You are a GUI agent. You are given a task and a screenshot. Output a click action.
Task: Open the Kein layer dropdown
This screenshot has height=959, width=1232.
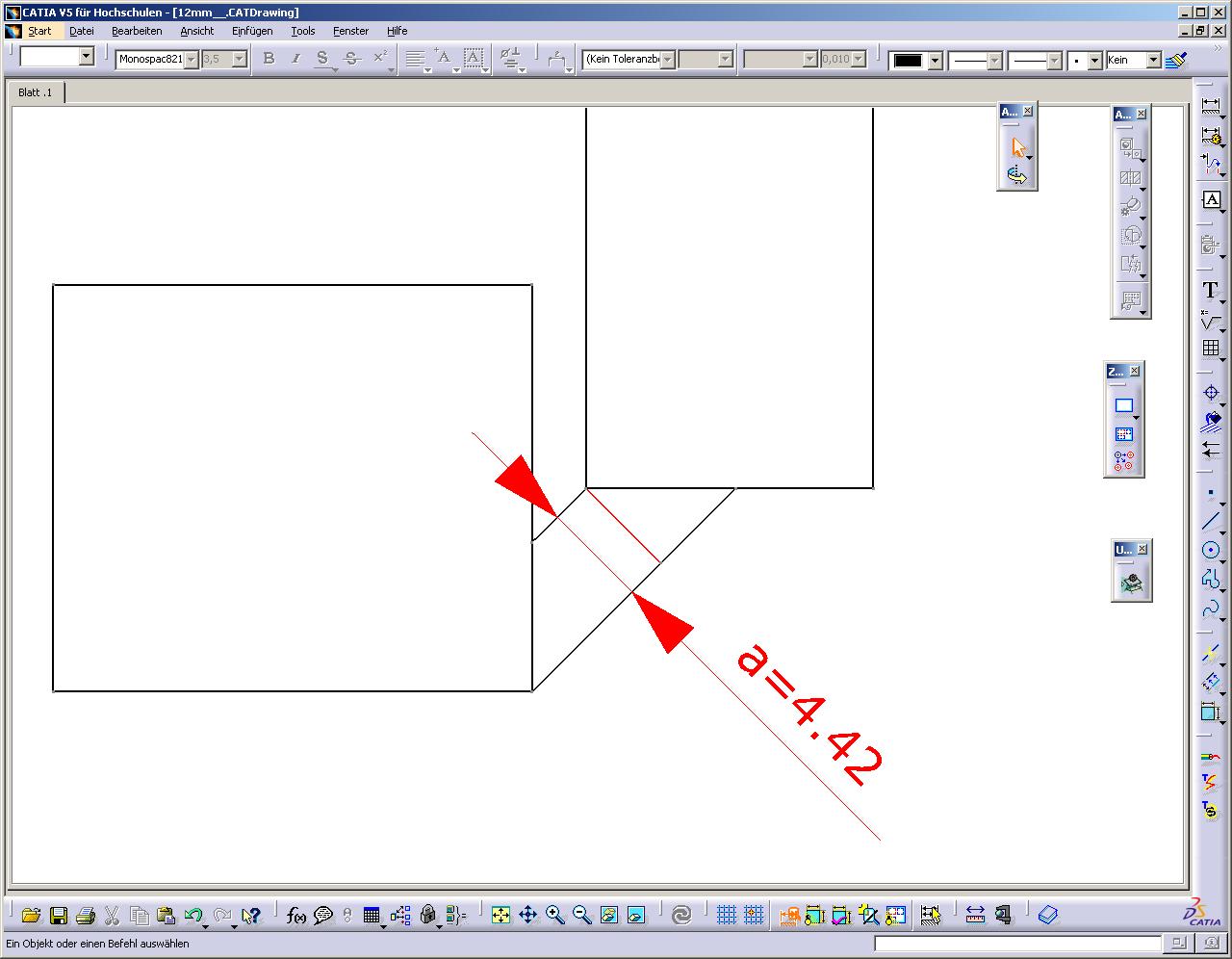[x=1154, y=61]
